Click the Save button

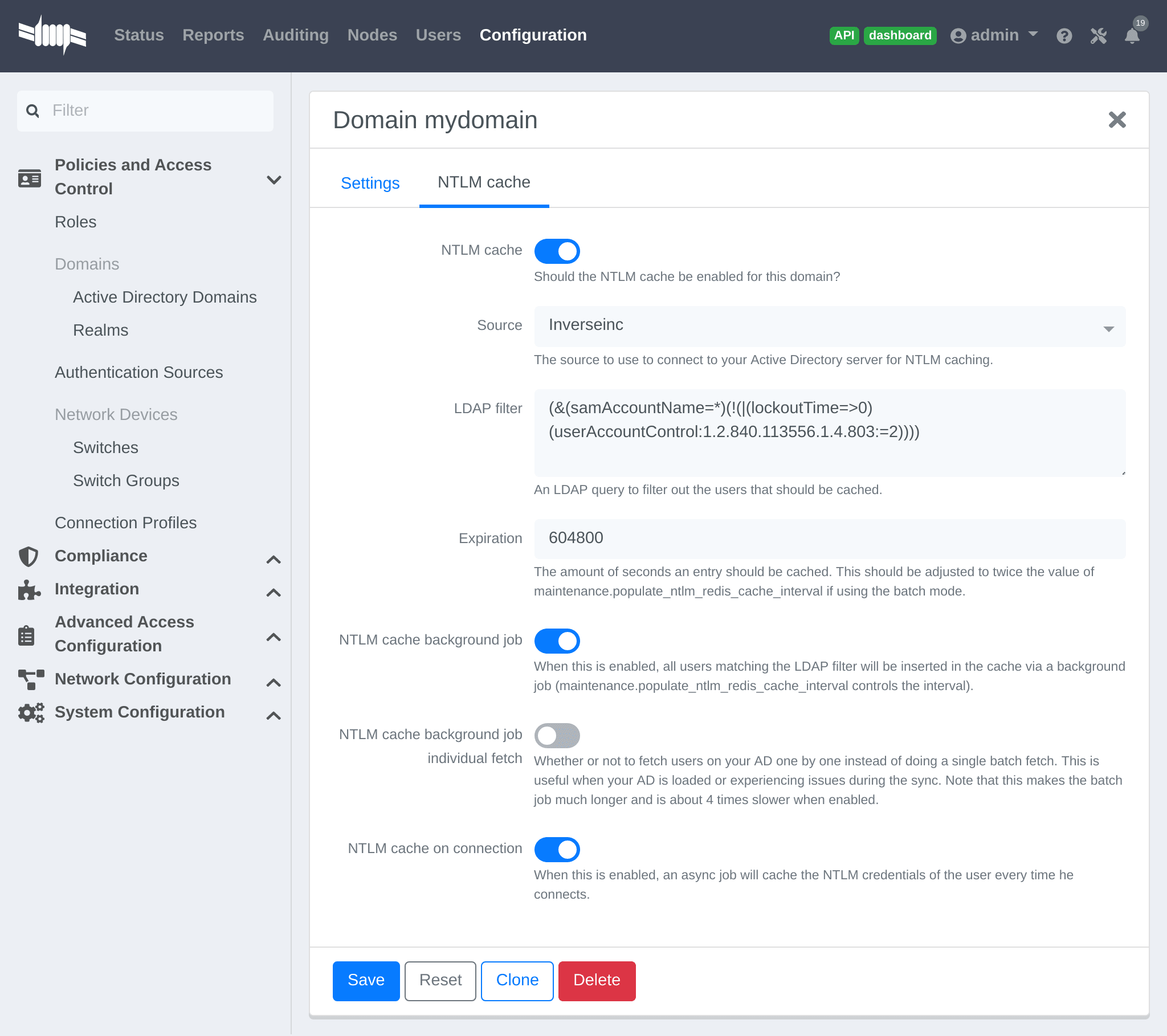(x=366, y=980)
